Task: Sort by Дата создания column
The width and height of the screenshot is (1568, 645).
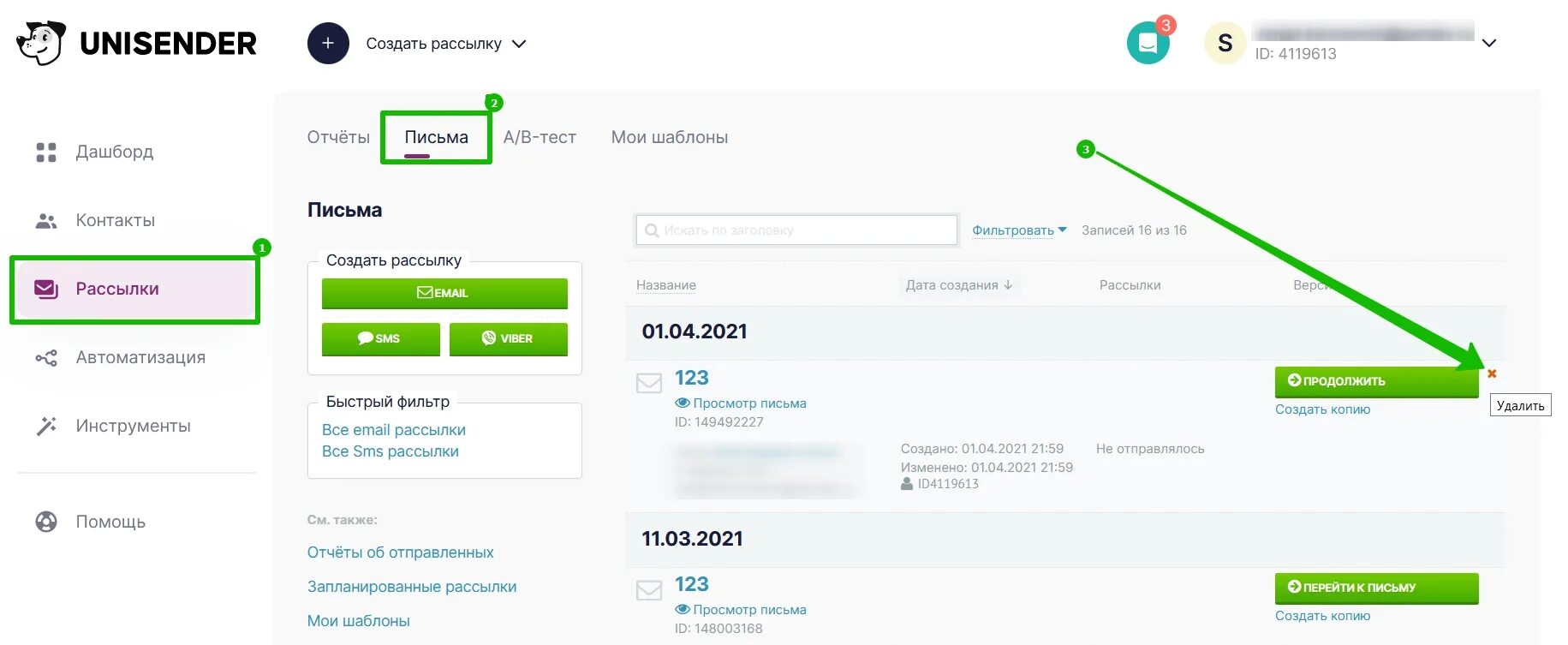Action: tap(959, 285)
